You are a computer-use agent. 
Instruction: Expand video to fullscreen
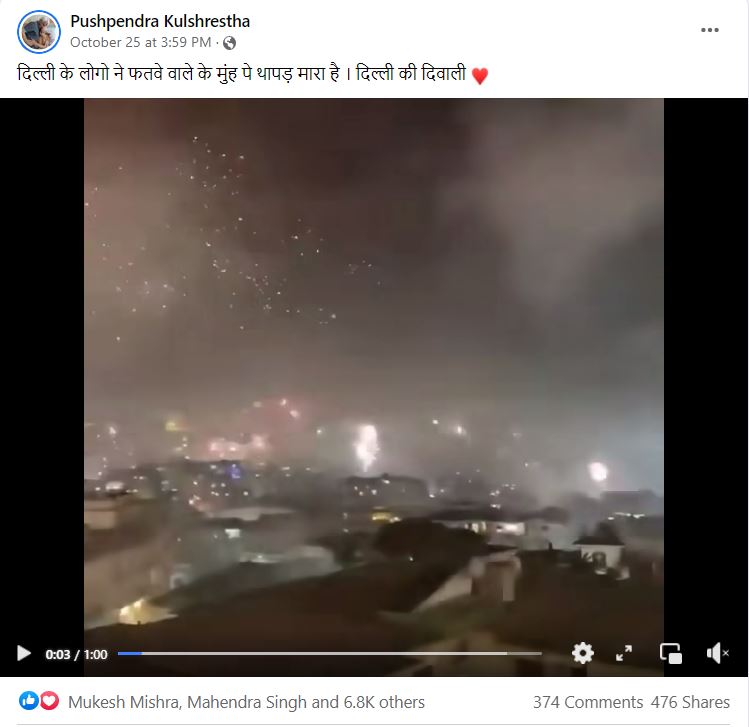(x=624, y=653)
